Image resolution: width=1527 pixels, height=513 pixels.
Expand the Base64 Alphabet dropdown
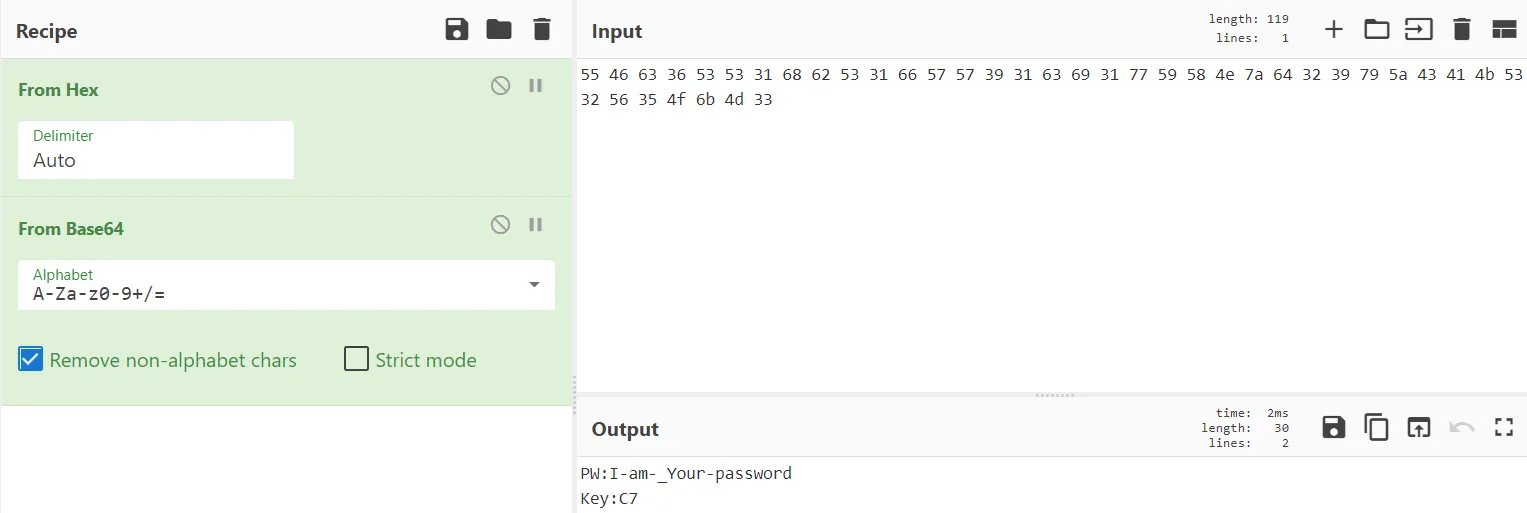coord(534,285)
